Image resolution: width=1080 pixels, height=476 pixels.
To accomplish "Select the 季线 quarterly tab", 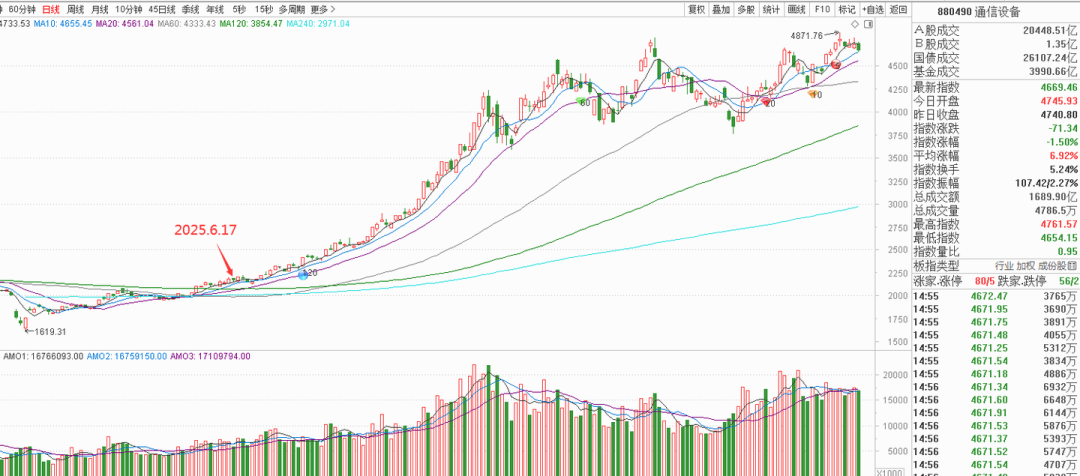I will pos(191,10).
